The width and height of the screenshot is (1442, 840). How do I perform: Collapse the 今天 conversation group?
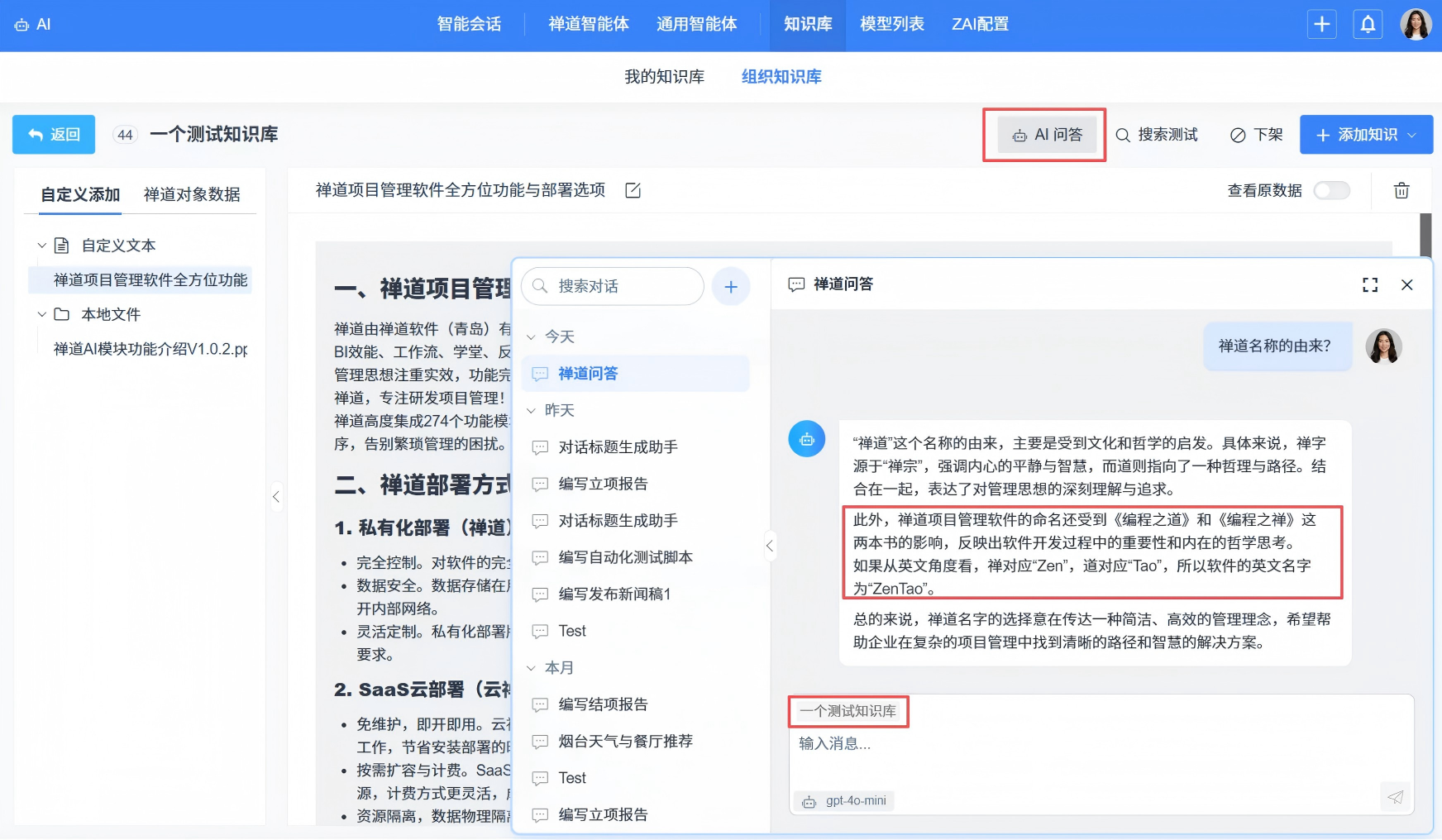click(532, 336)
